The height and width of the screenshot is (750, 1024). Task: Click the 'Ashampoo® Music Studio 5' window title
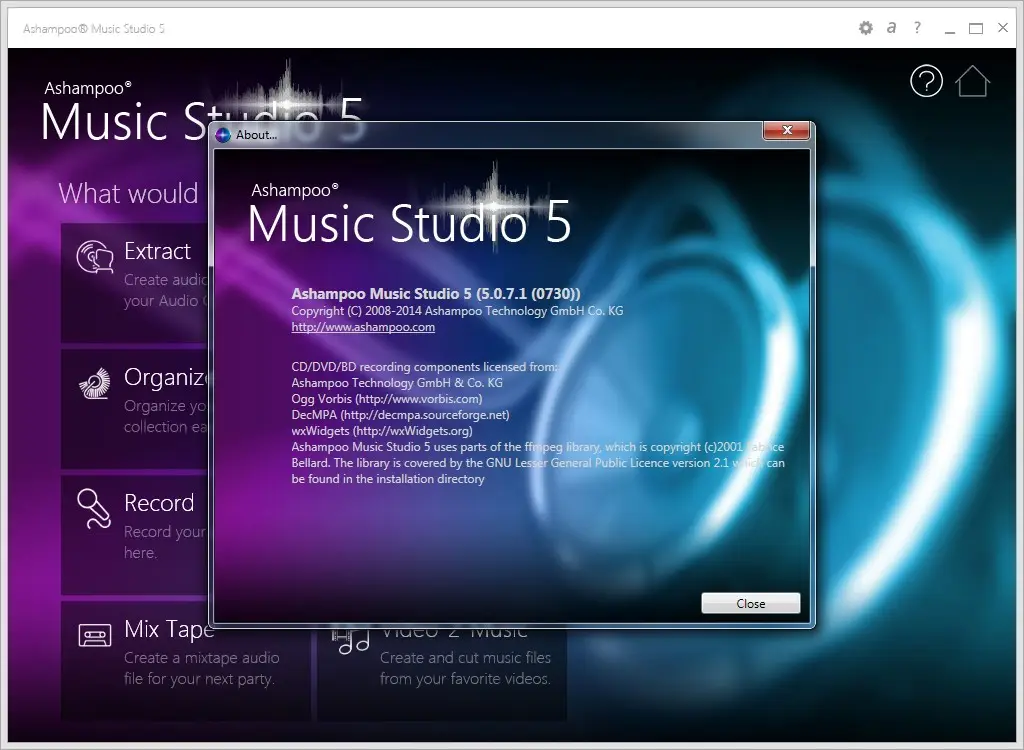click(94, 29)
